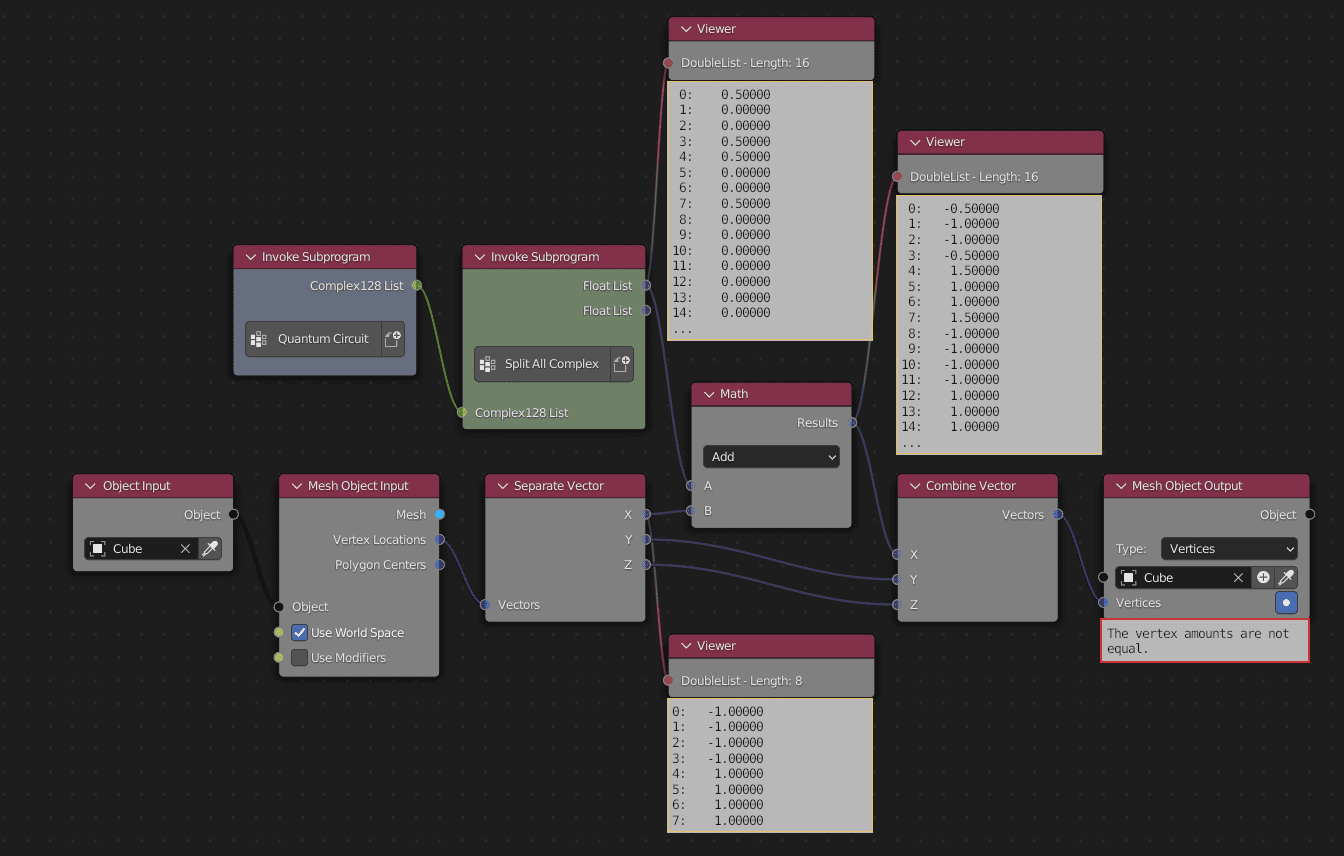The image size is (1344, 856).
Task: Click the new subprogram icon beside Split All Complex
Action: click(622, 364)
